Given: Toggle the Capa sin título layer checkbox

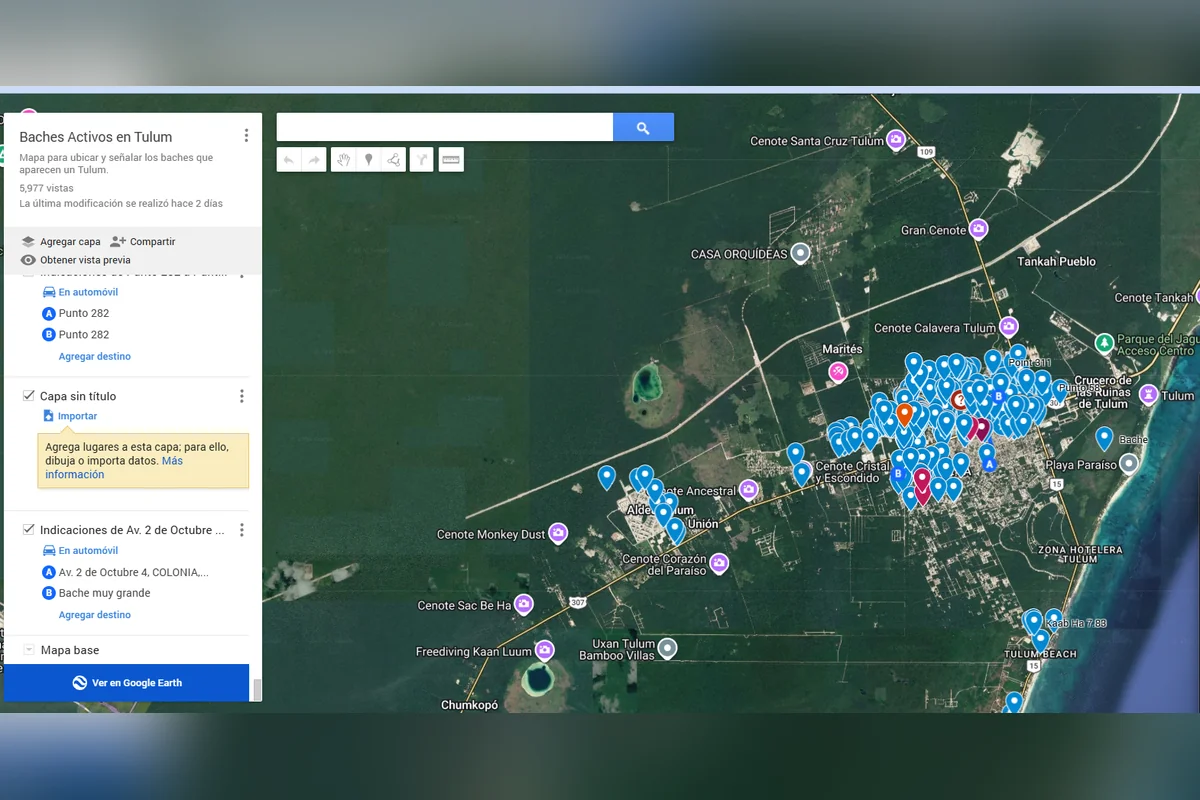Looking at the screenshot, I should click(x=29, y=396).
